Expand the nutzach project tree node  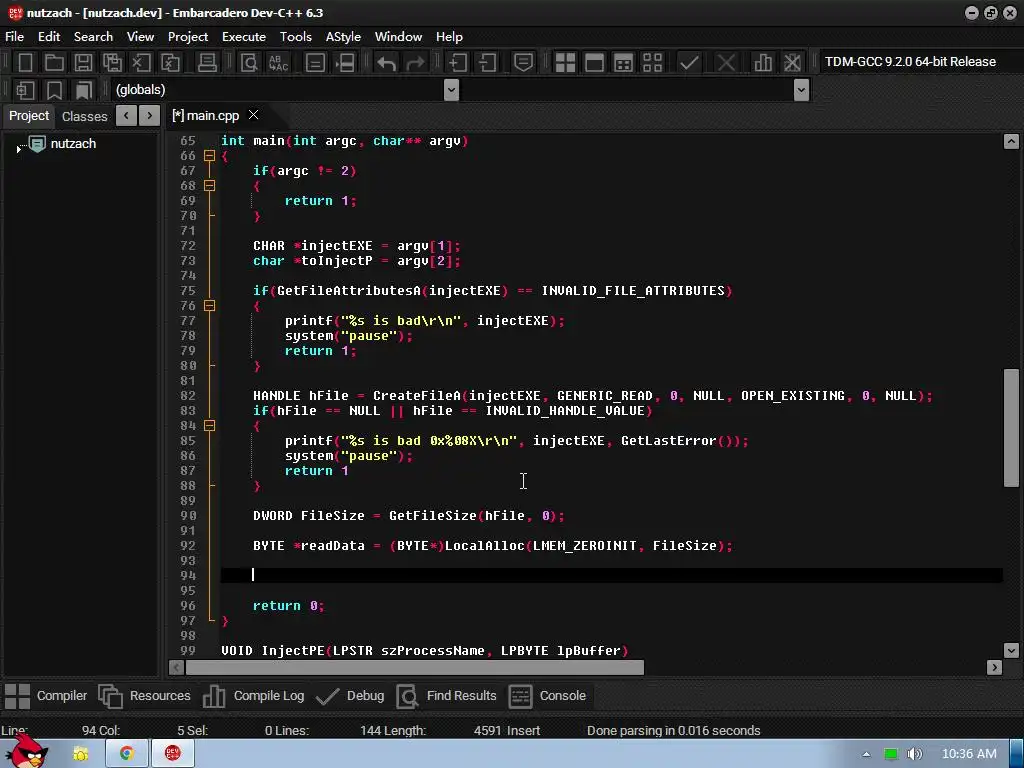(18, 150)
